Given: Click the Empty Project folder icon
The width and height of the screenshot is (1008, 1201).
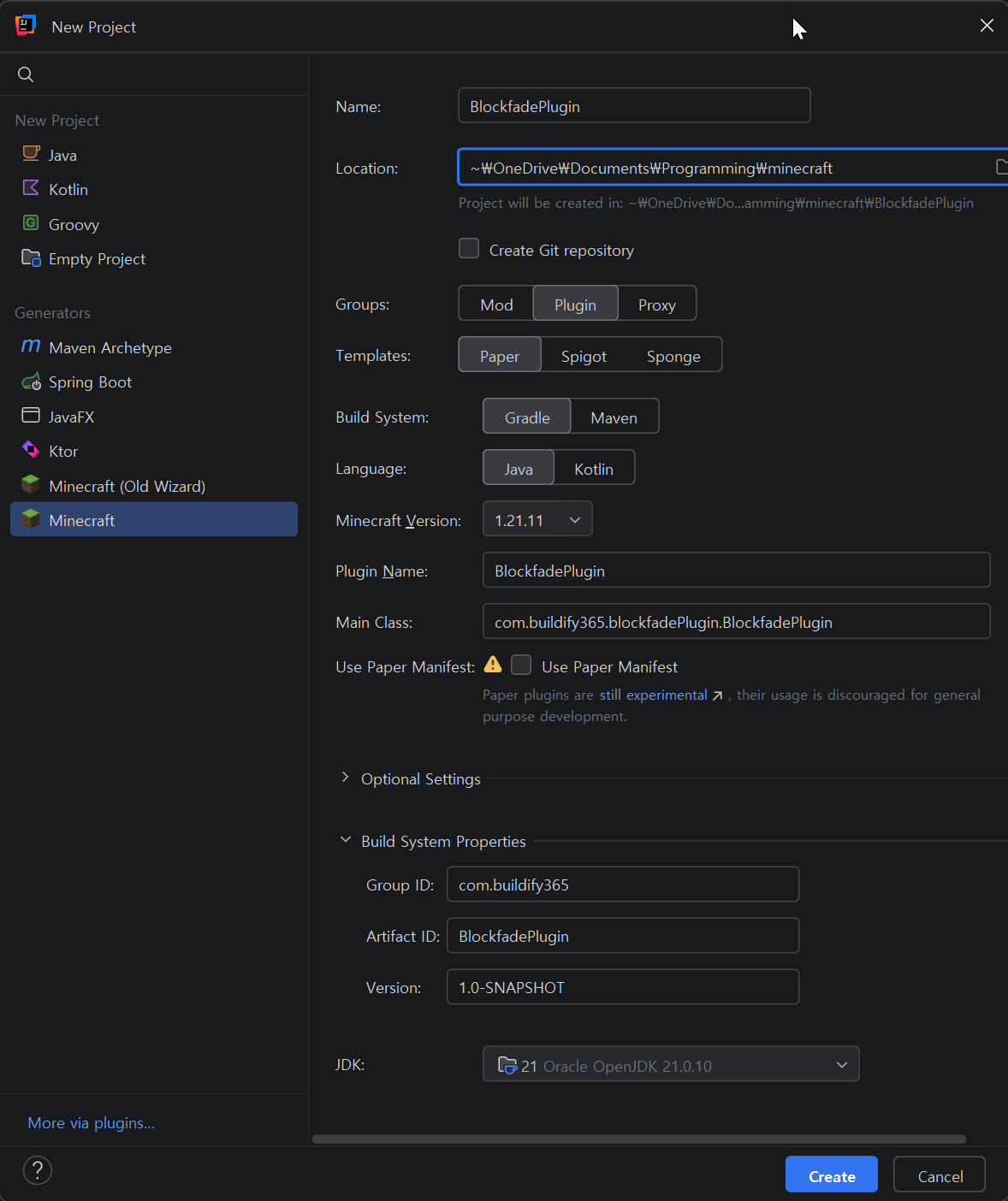Looking at the screenshot, I should pos(31,257).
